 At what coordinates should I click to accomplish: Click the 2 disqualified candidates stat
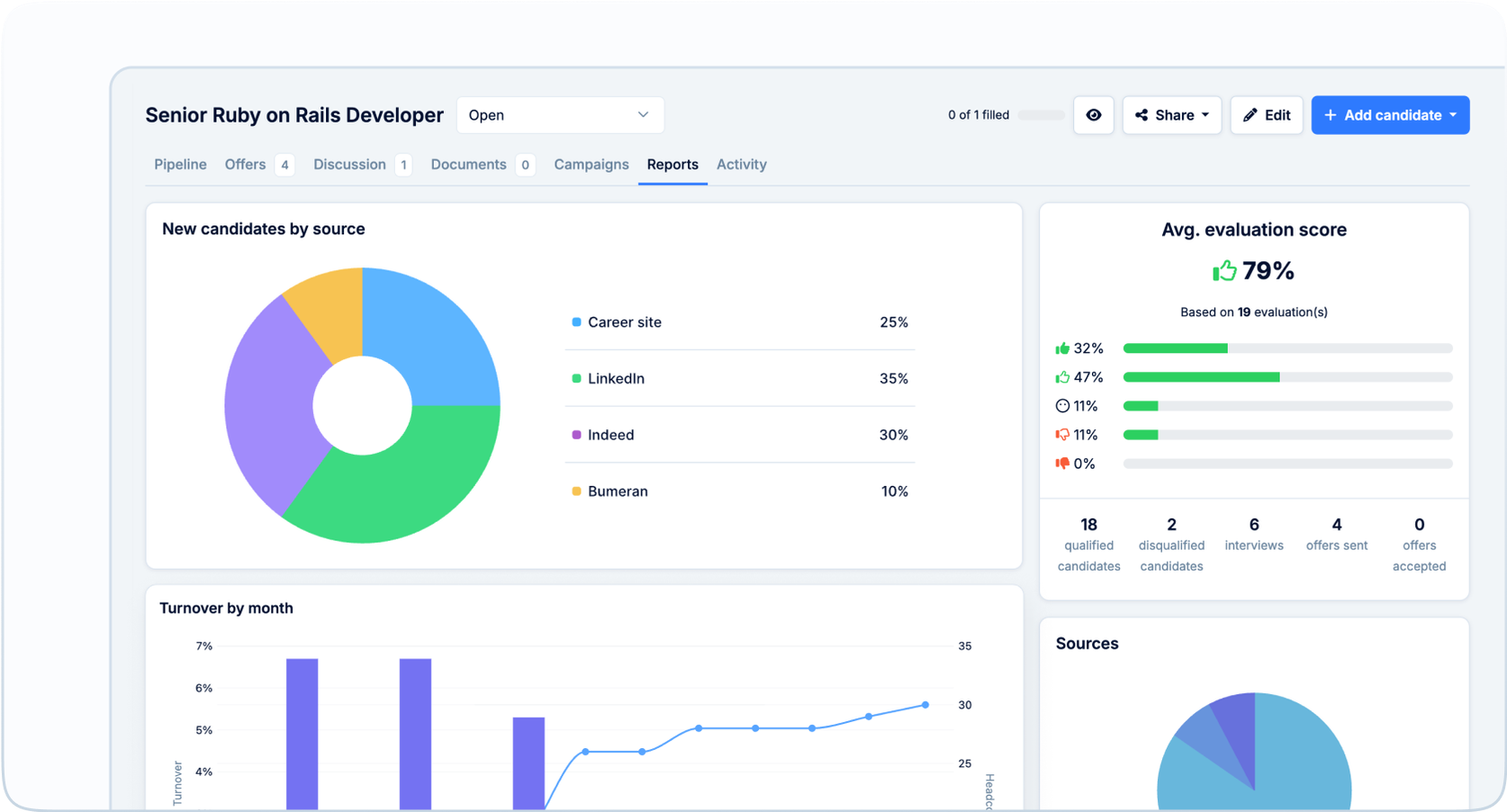coord(1171,545)
